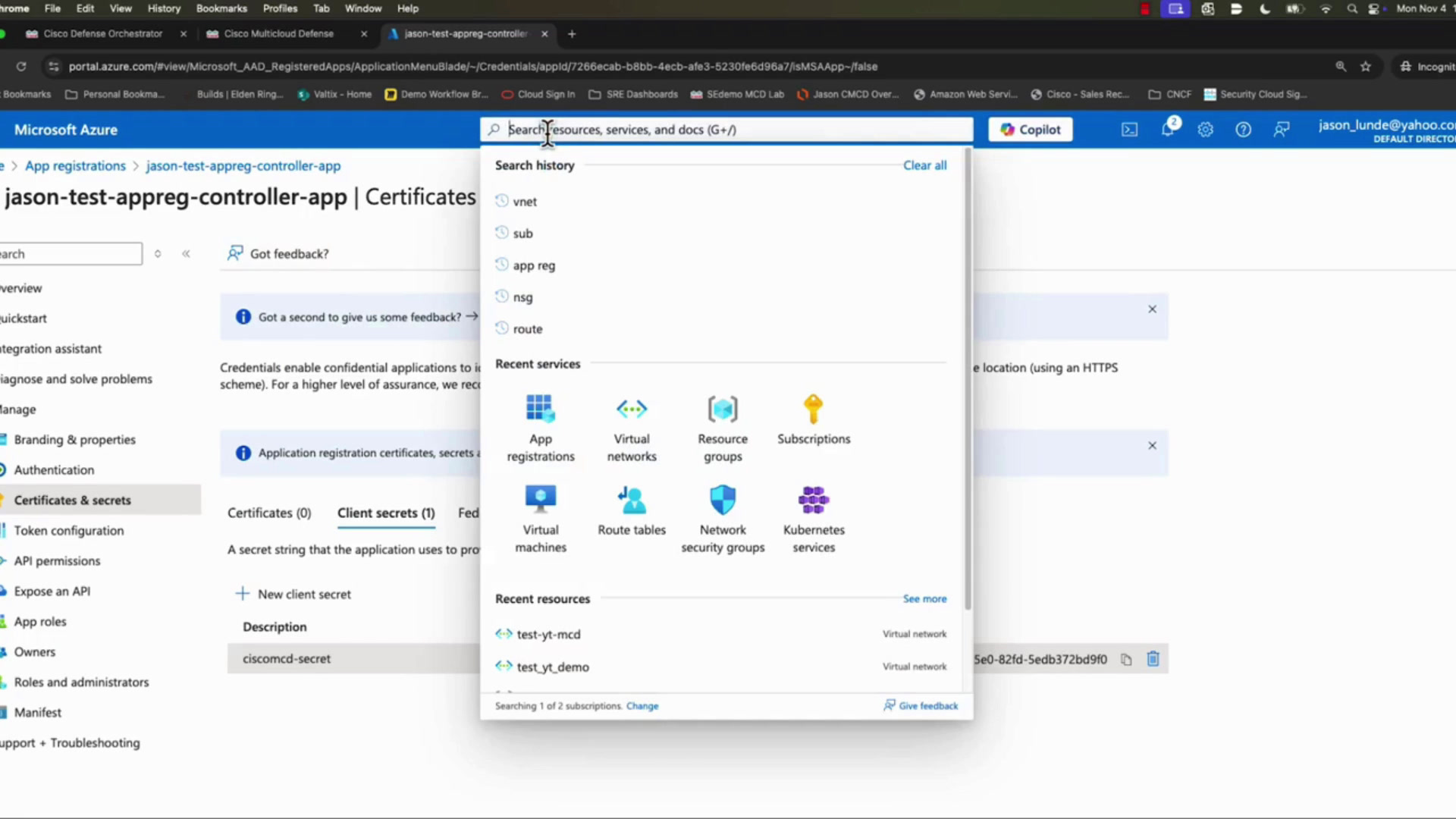Open notifications bell icon
The image size is (1456, 819).
point(1168,130)
